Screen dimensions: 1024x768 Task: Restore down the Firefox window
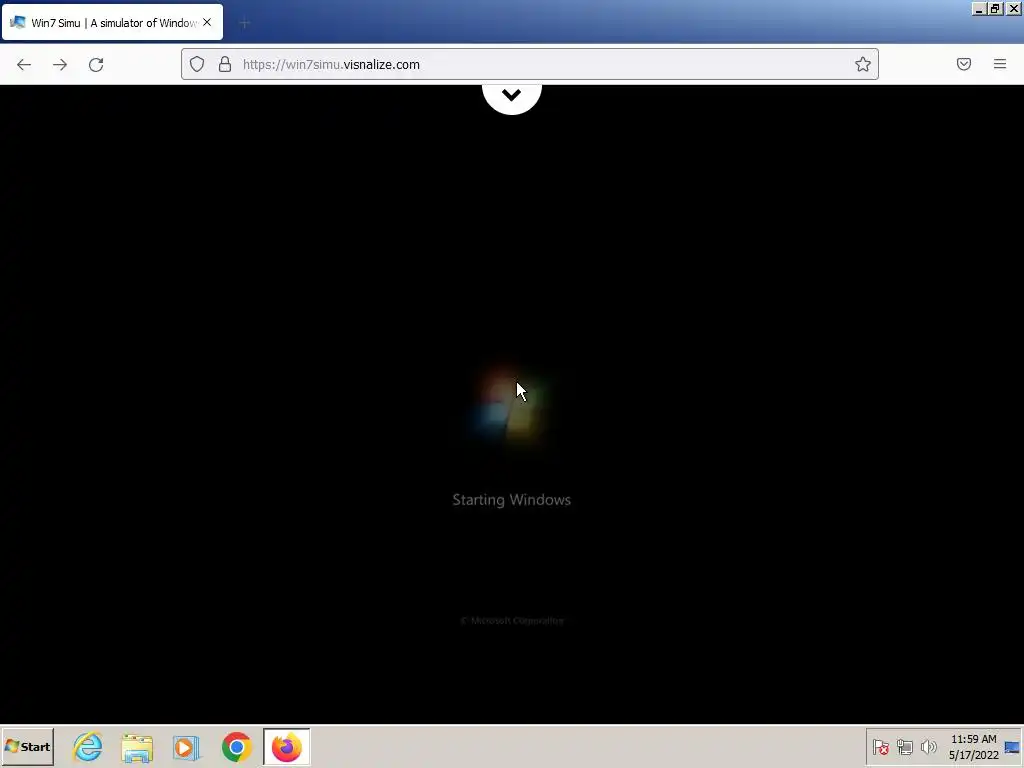point(995,8)
